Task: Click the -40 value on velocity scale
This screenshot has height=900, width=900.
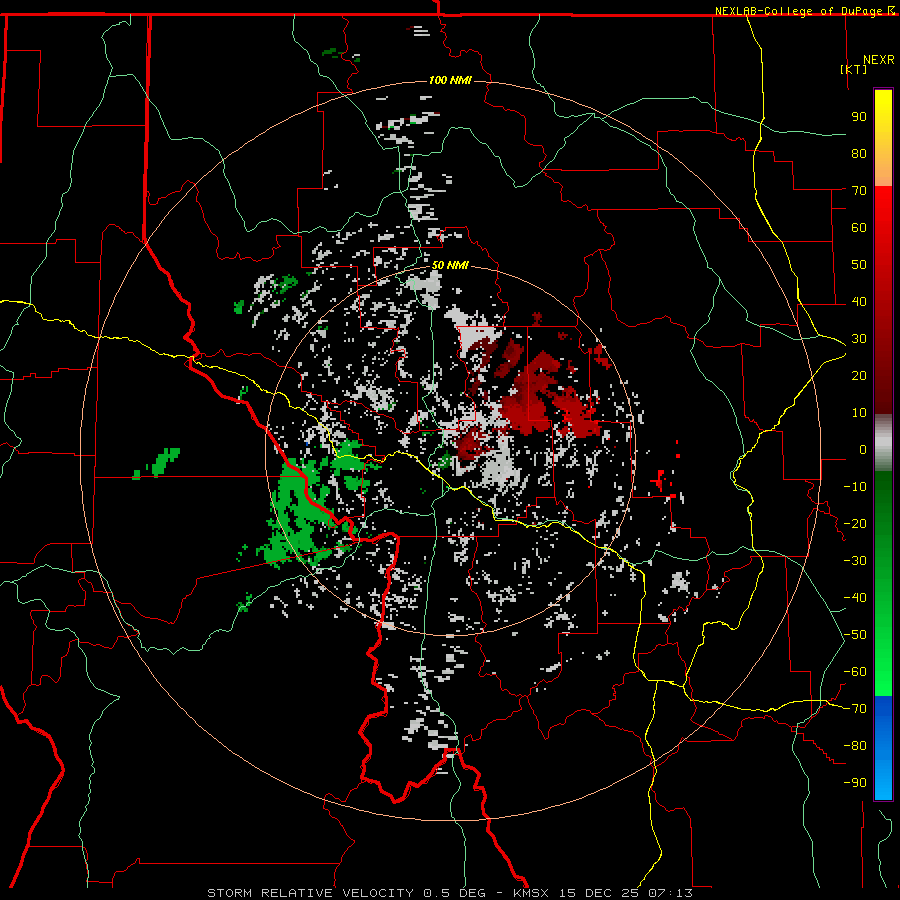Action: [x=855, y=598]
